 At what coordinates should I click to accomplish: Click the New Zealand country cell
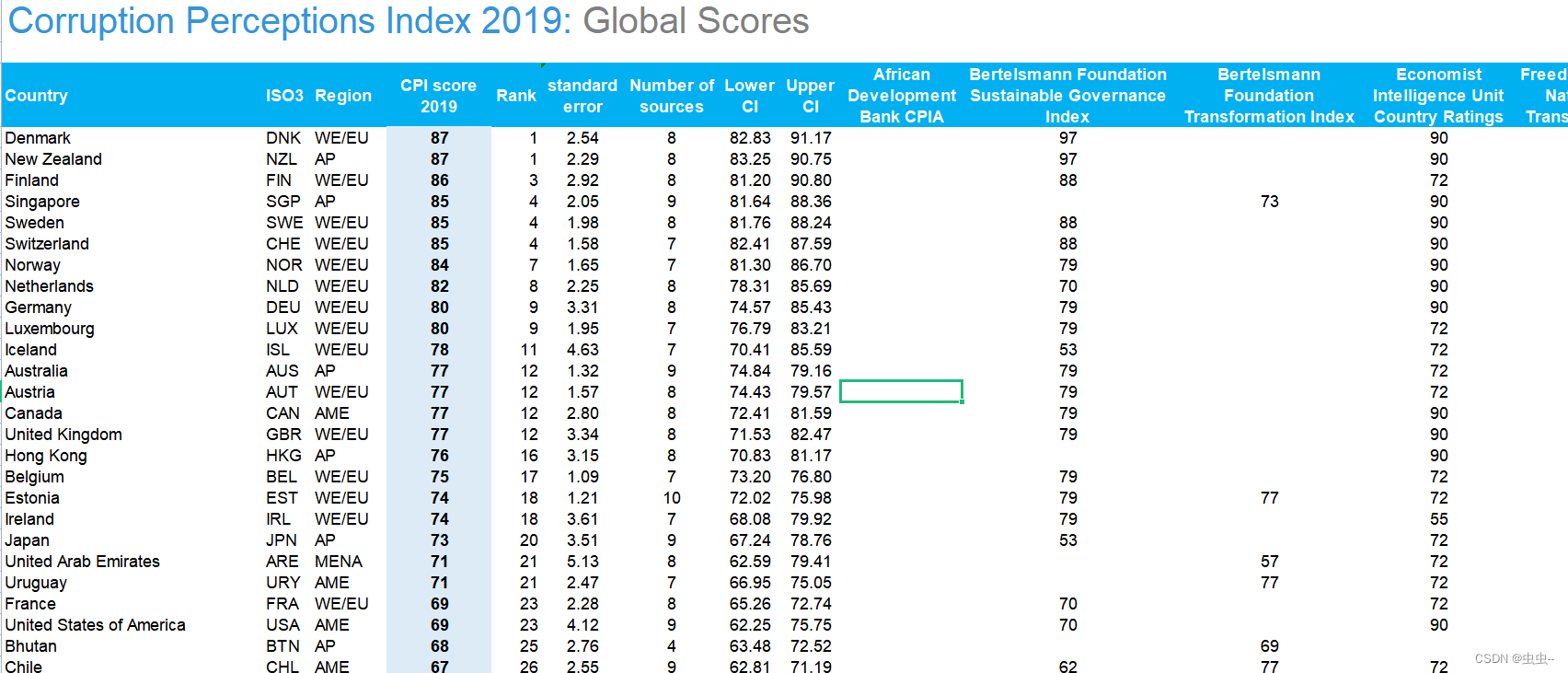[53, 159]
